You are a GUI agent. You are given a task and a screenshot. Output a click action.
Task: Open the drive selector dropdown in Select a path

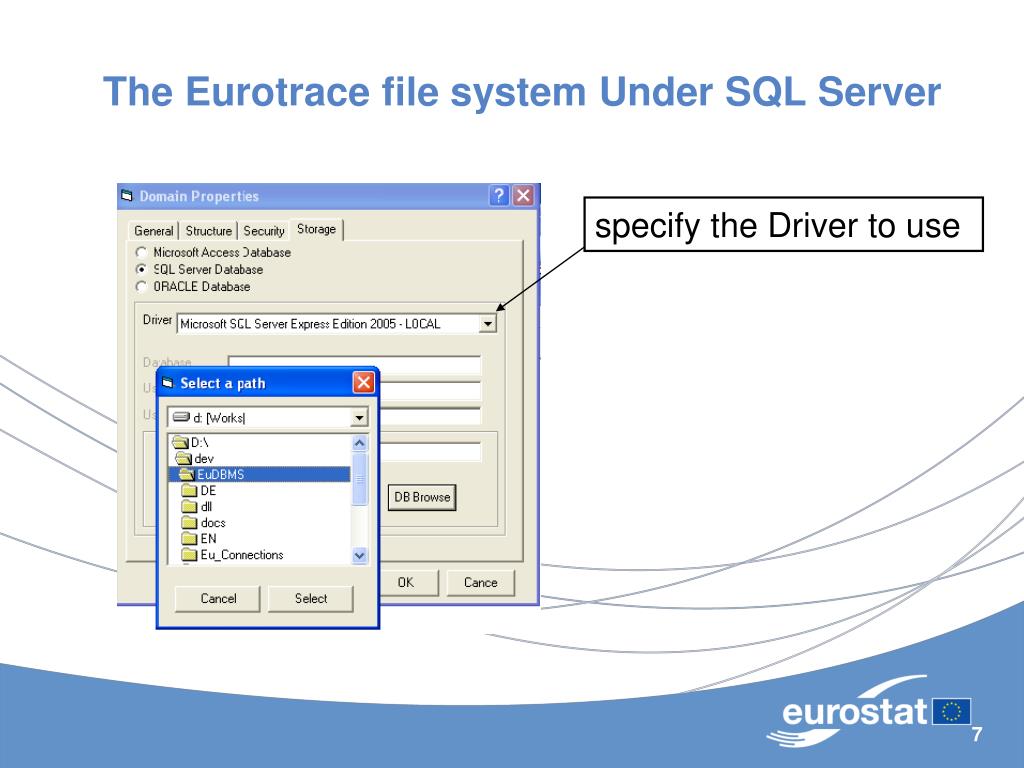pos(359,417)
